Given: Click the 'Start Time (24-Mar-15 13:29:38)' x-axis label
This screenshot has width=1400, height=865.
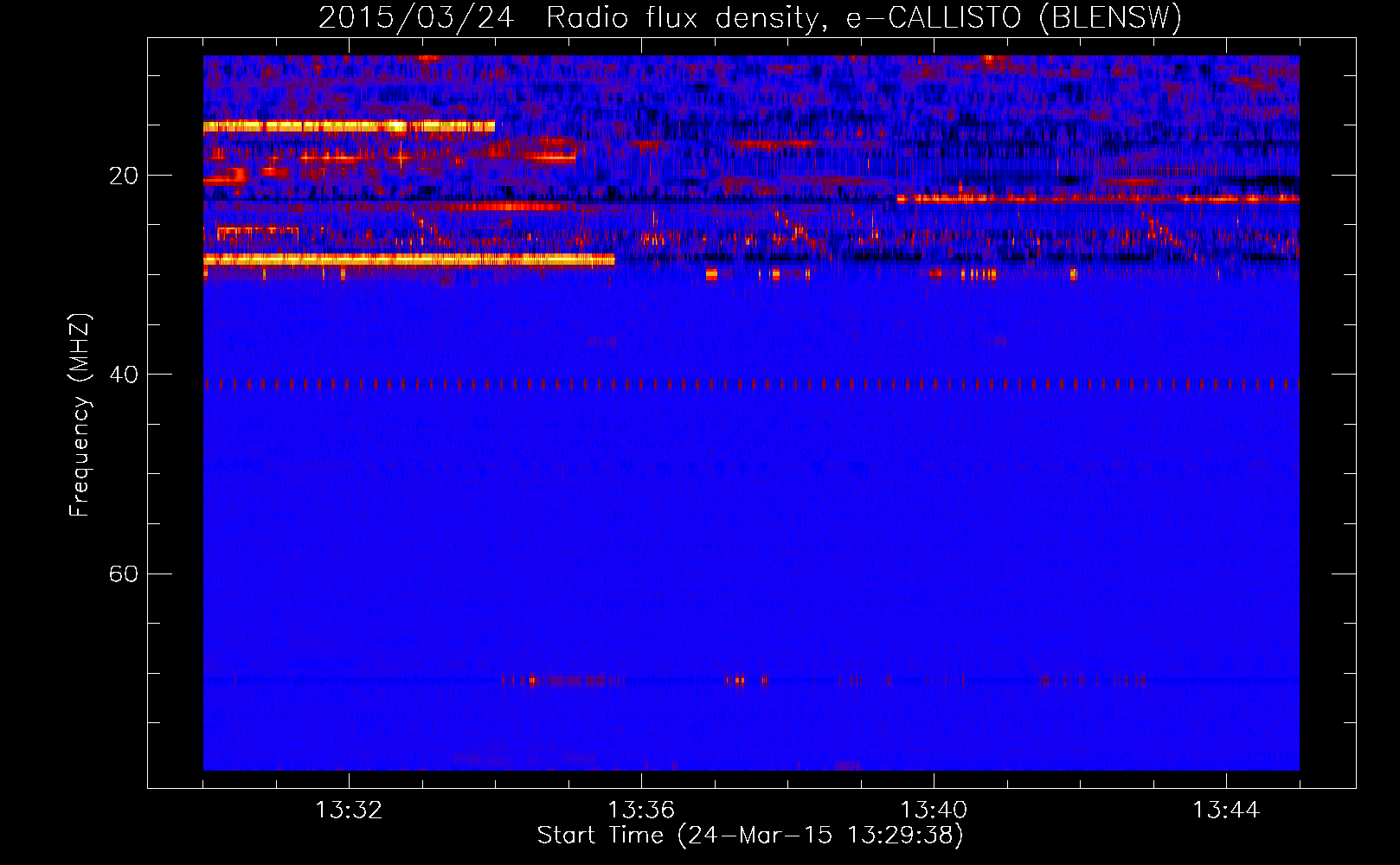Looking at the screenshot, I should (750, 836).
